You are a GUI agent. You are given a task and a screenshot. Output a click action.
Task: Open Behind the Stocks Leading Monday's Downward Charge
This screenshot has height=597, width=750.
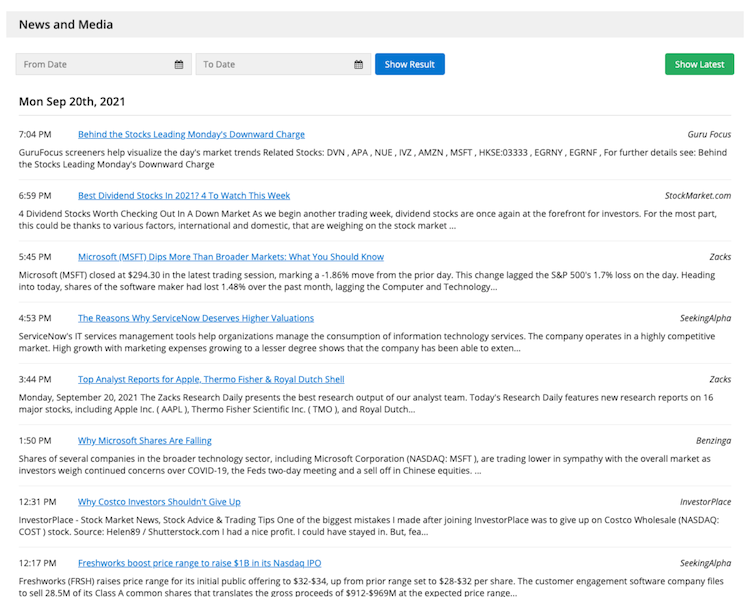191,134
